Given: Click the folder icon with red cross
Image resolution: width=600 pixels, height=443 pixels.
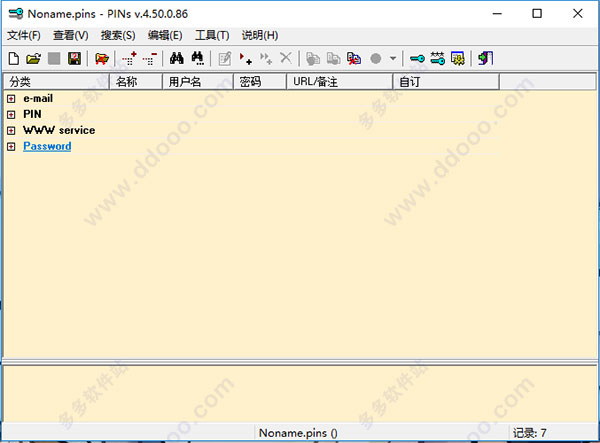Looking at the screenshot, I should click(x=102, y=59).
